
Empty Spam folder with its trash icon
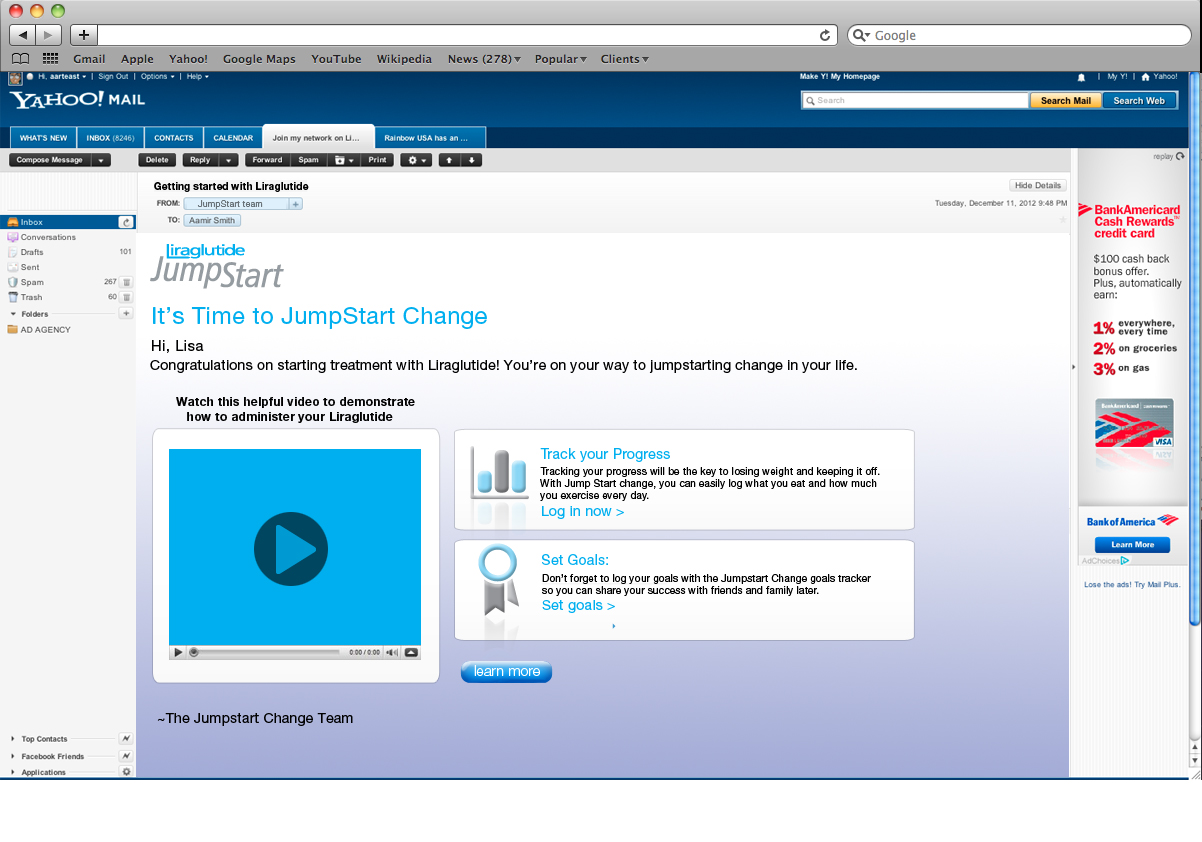pos(126,282)
